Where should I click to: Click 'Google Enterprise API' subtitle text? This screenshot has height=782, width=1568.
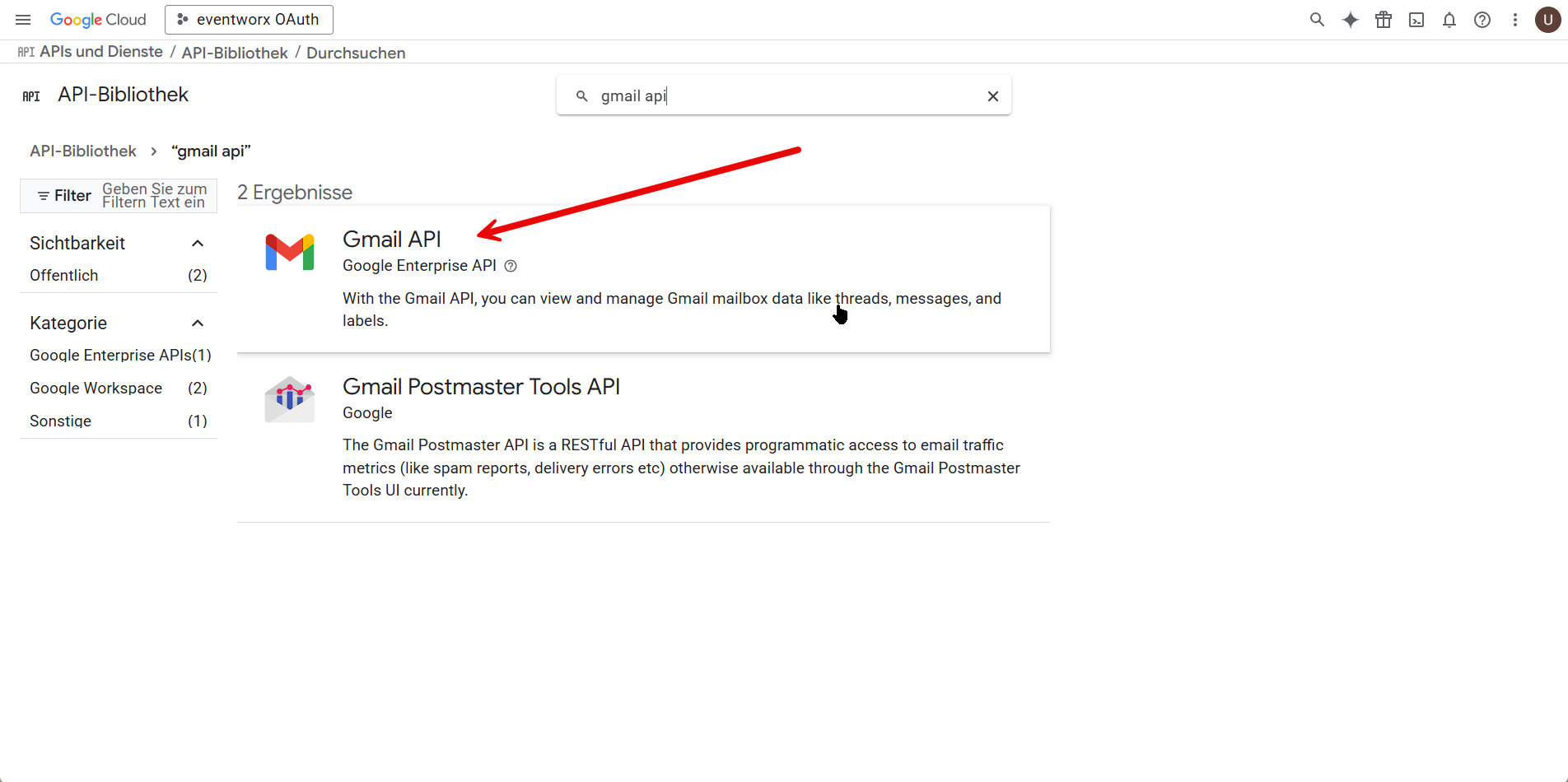coord(419,266)
